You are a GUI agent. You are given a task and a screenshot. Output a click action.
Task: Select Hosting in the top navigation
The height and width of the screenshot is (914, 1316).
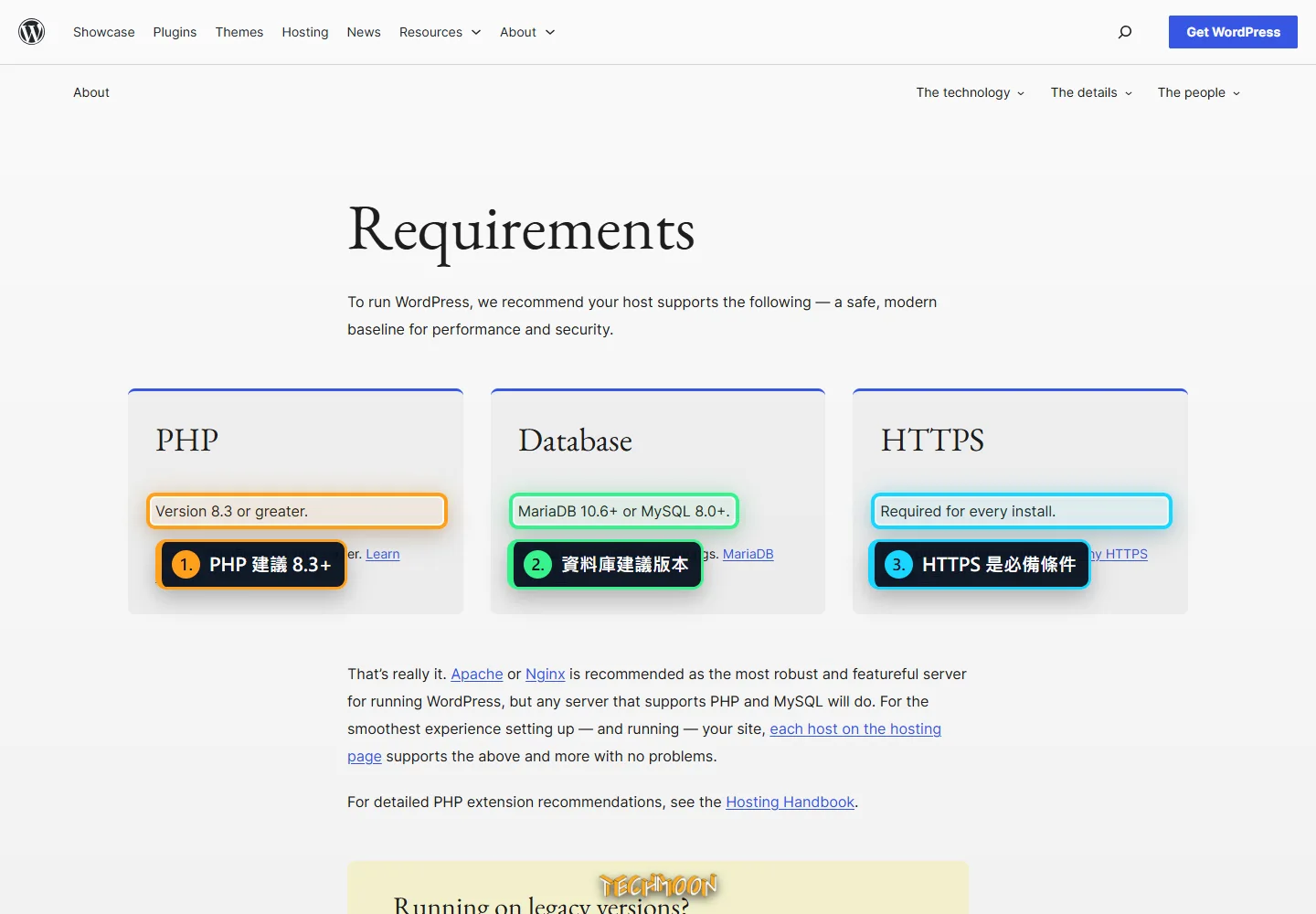pyautogui.click(x=305, y=32)
